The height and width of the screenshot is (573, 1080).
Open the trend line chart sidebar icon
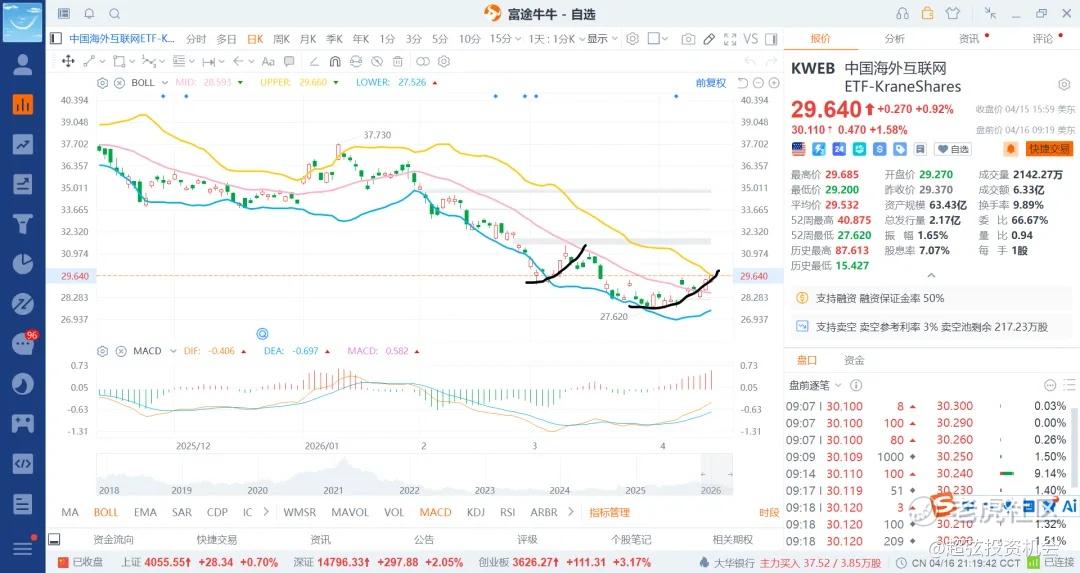click(x=23, y=144)
